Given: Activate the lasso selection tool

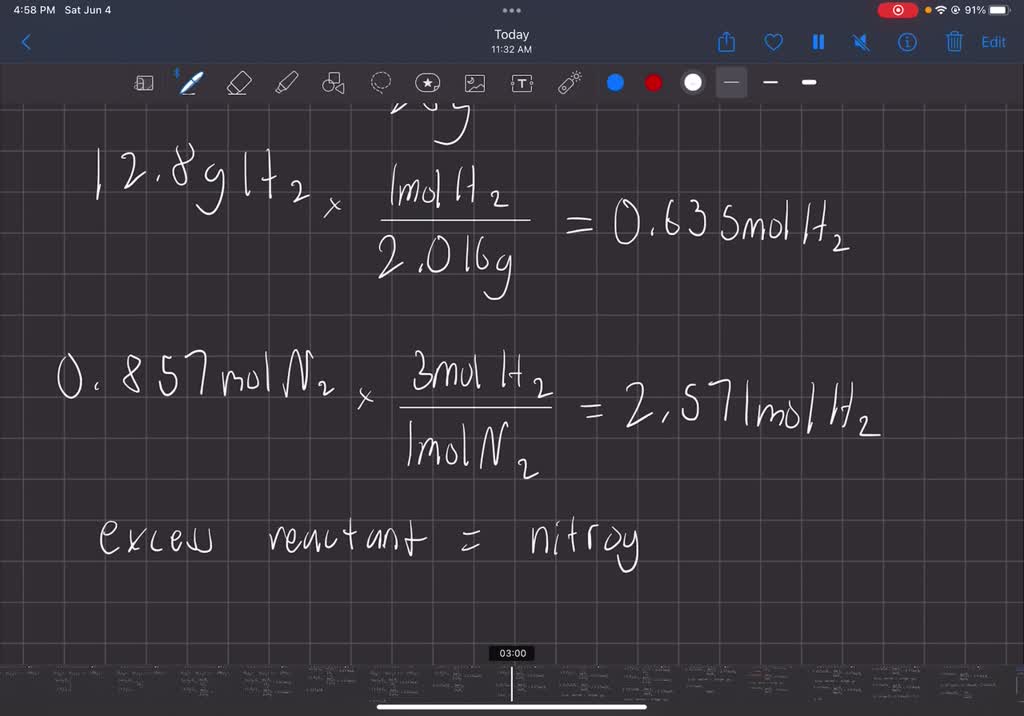Looking at the screenshot, I should (x=381, y=83).
